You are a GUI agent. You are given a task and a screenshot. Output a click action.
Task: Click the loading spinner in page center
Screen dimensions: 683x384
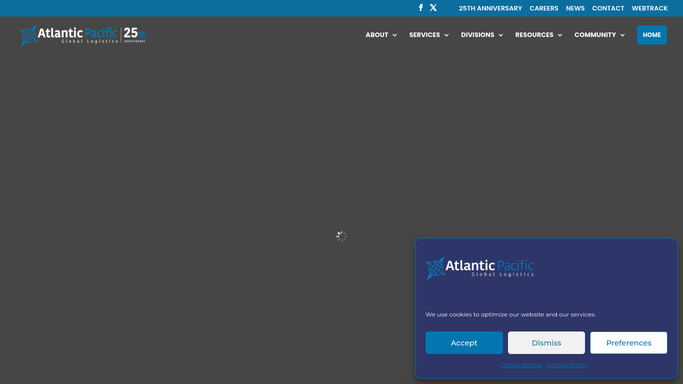tap(341, 236)
